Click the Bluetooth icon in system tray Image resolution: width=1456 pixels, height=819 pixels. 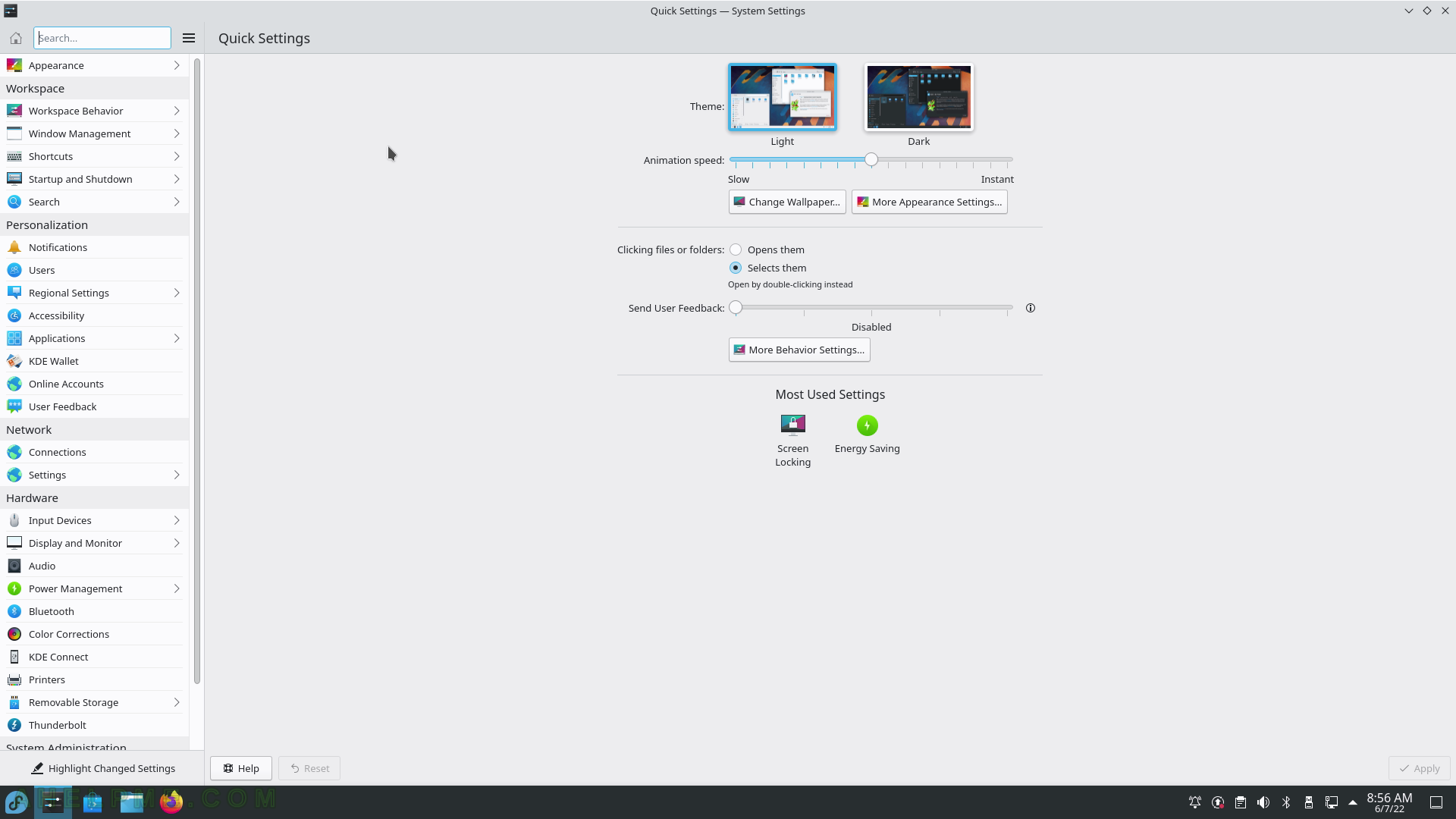click(1286, 802)
